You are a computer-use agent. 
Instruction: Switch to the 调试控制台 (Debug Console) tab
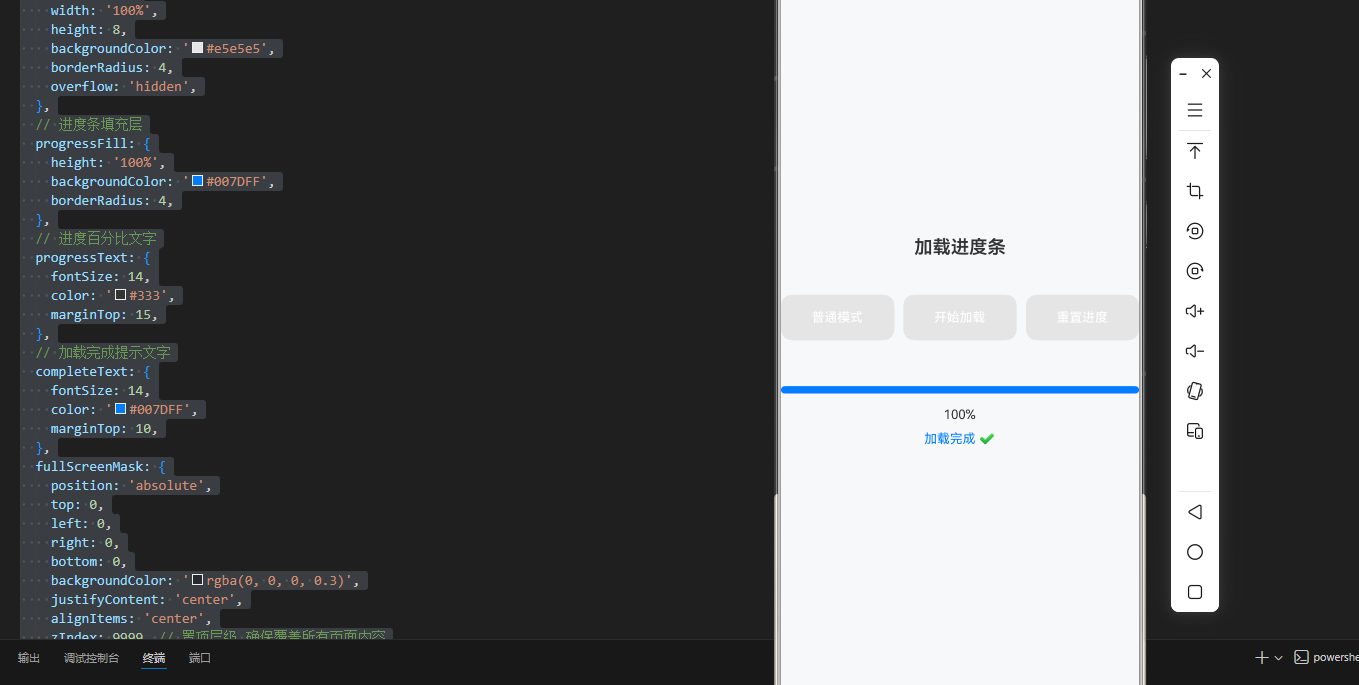[91, 658]
